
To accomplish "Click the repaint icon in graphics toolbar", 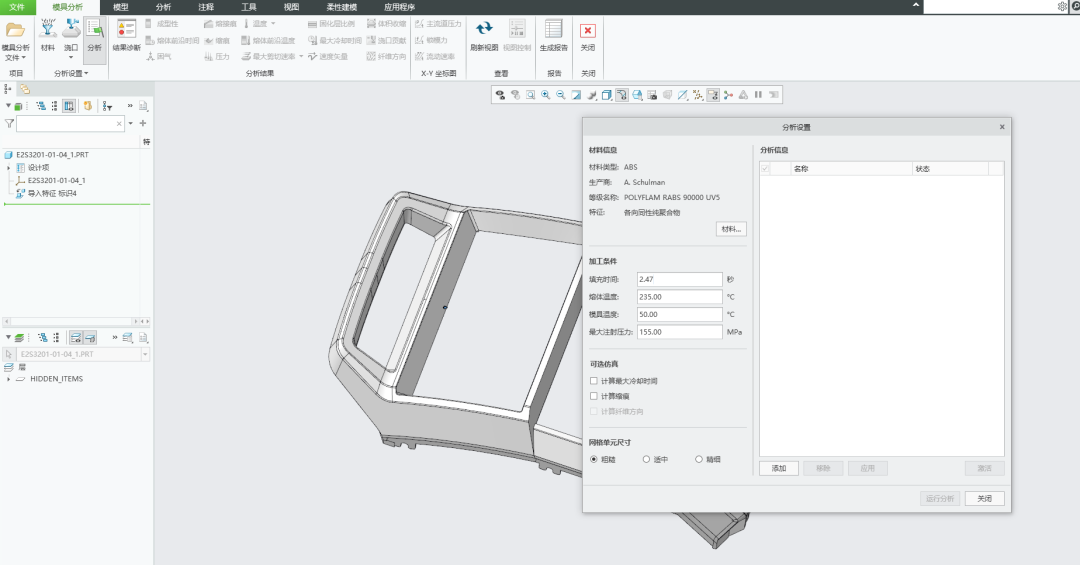I will pyautogui.click(x=576, y=95).
